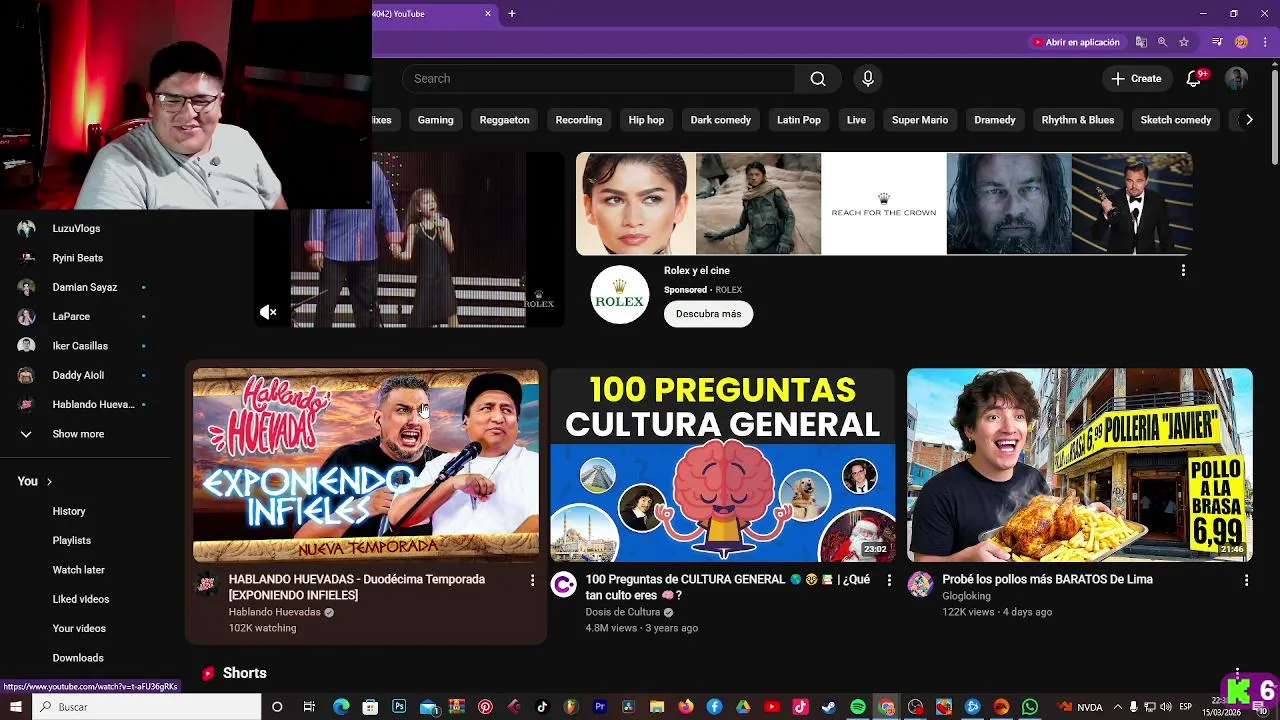Image resolution: width=1280 pixels, height=720 pixels.
Task: Open Ryini Beats subscription
Action: pyautogui.click(x=77, y=258)
